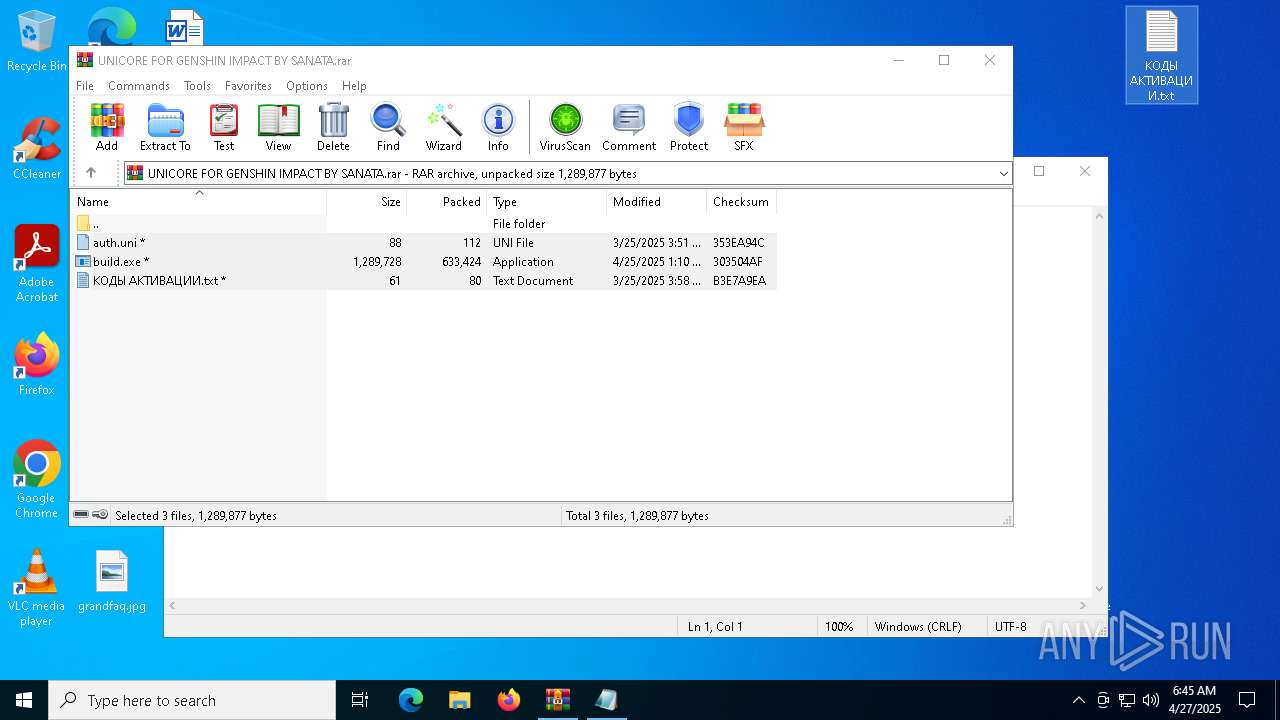Click the Extract To toolbar icon
The height and width of the screenshot is (720, 1280).
point(165,127)
